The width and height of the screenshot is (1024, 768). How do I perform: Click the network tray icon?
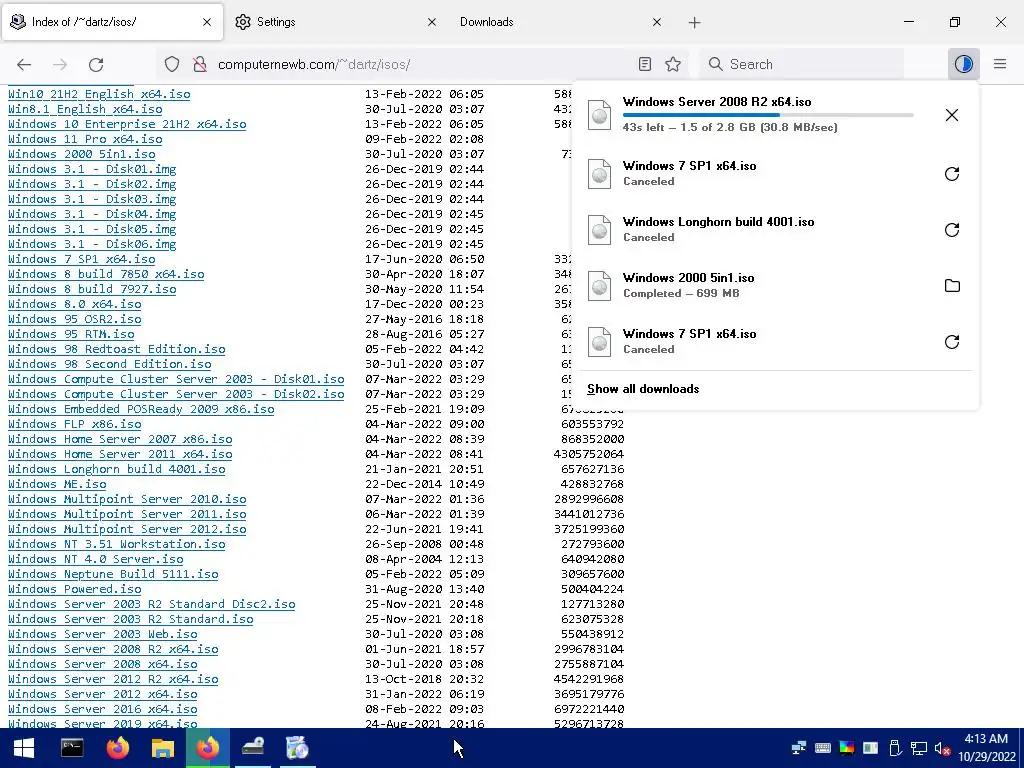click(919, 748)
